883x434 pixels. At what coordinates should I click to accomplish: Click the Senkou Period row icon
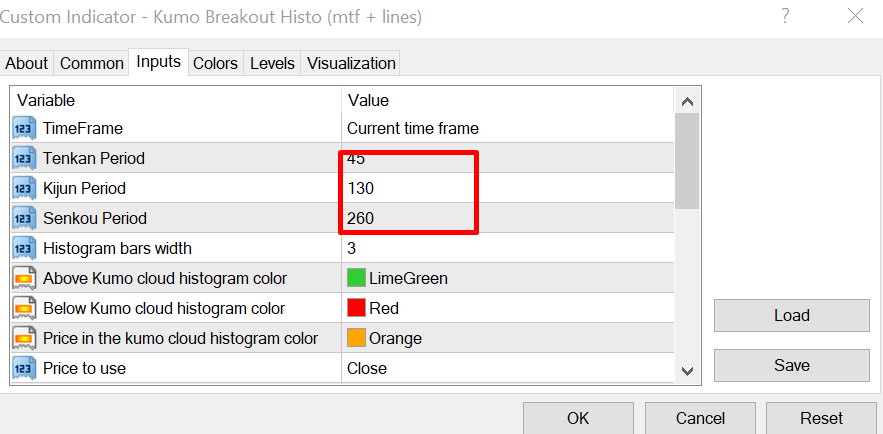point(23,218)
